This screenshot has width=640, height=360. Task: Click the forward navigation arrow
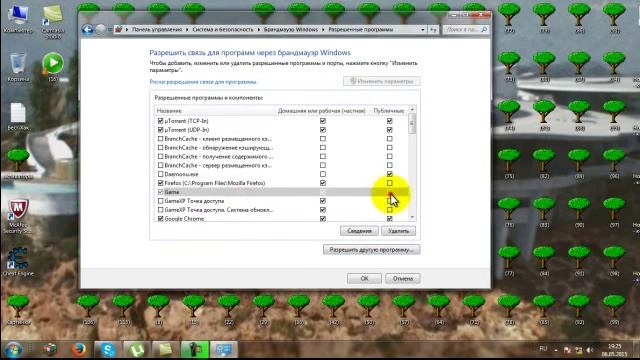[100, 29]
